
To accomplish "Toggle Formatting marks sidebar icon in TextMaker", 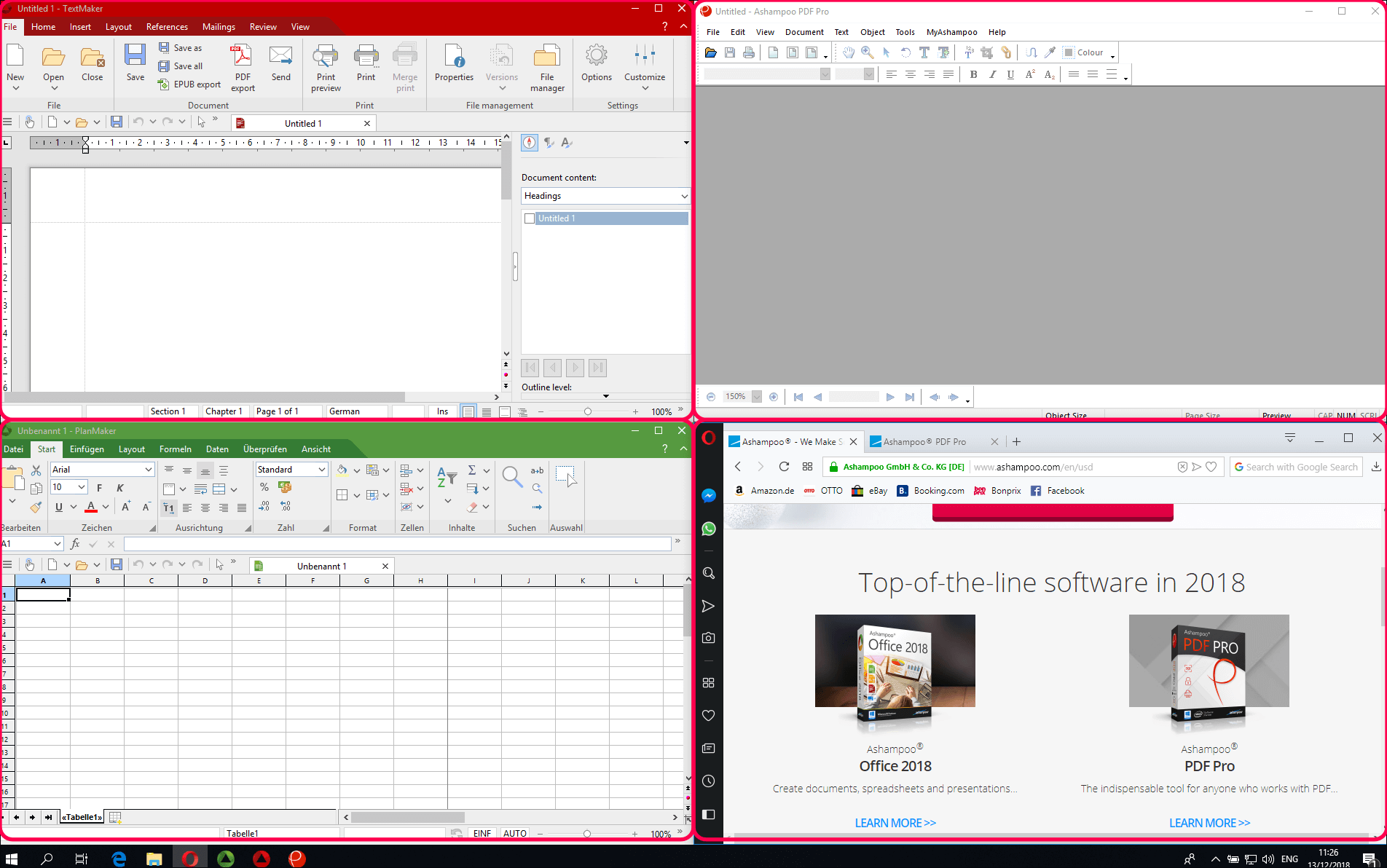I will coord(549,143).
